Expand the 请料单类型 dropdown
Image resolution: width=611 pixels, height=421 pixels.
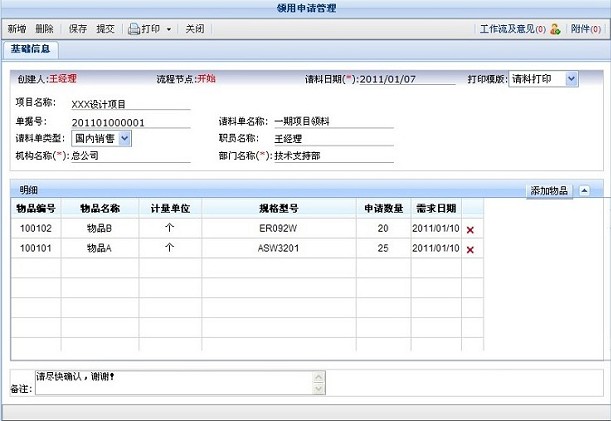tap(125, 138)
